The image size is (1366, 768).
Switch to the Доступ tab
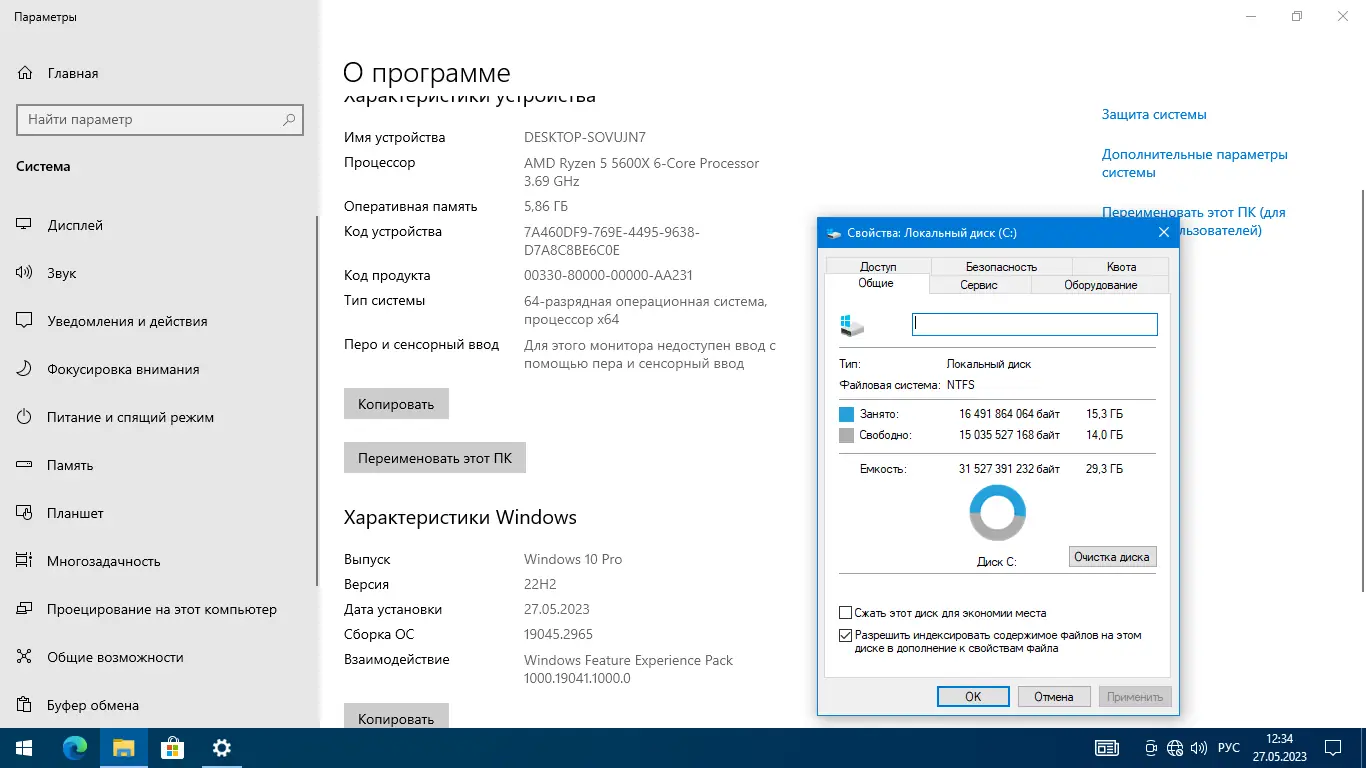(878, 267)
